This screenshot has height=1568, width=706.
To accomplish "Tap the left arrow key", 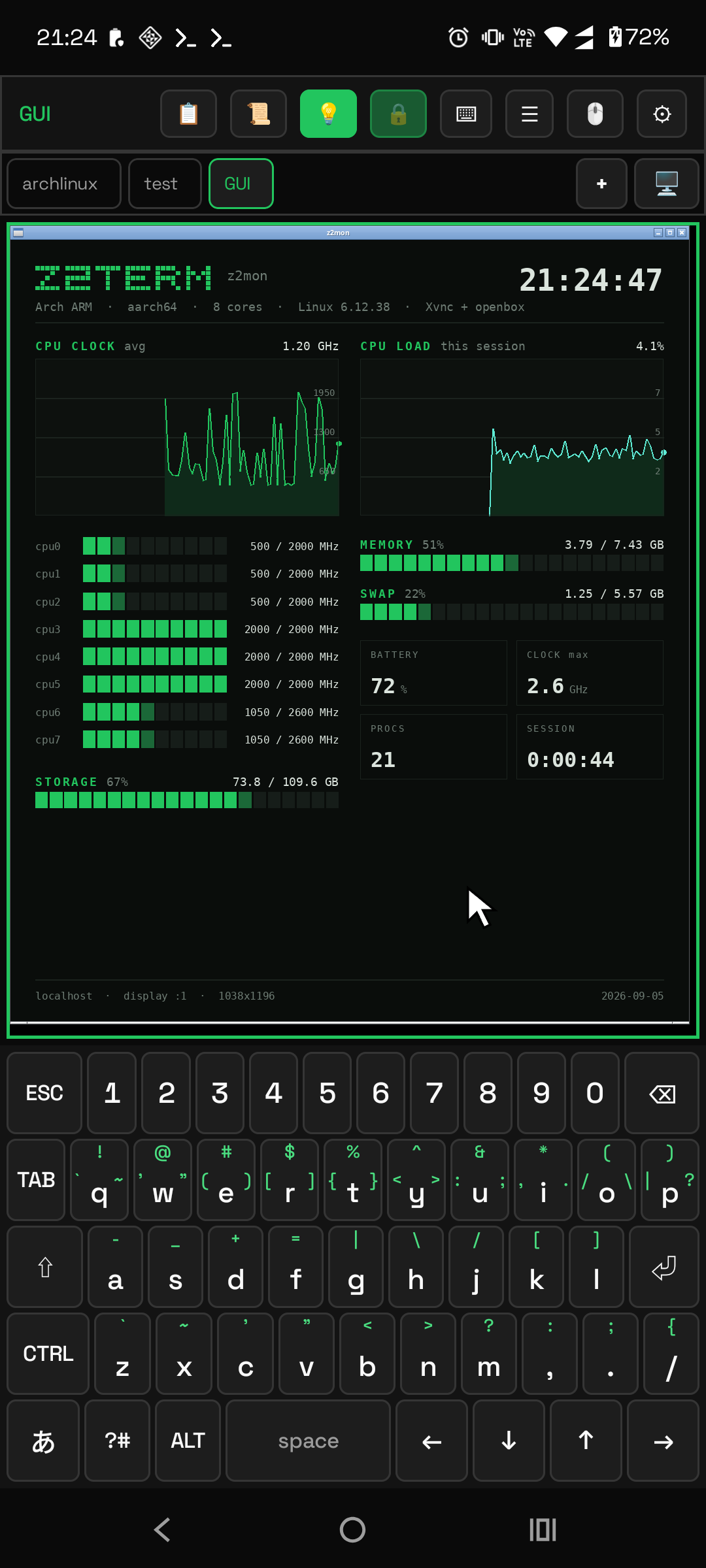I will 431,1440.
